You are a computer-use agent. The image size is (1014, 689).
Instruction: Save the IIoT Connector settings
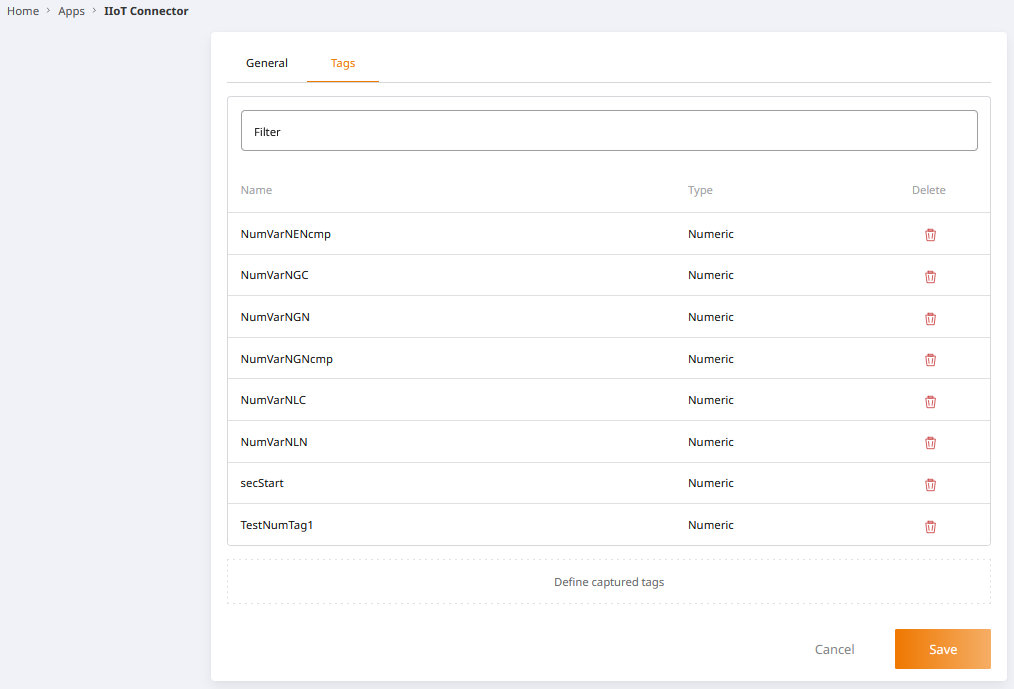pos(942,649)
